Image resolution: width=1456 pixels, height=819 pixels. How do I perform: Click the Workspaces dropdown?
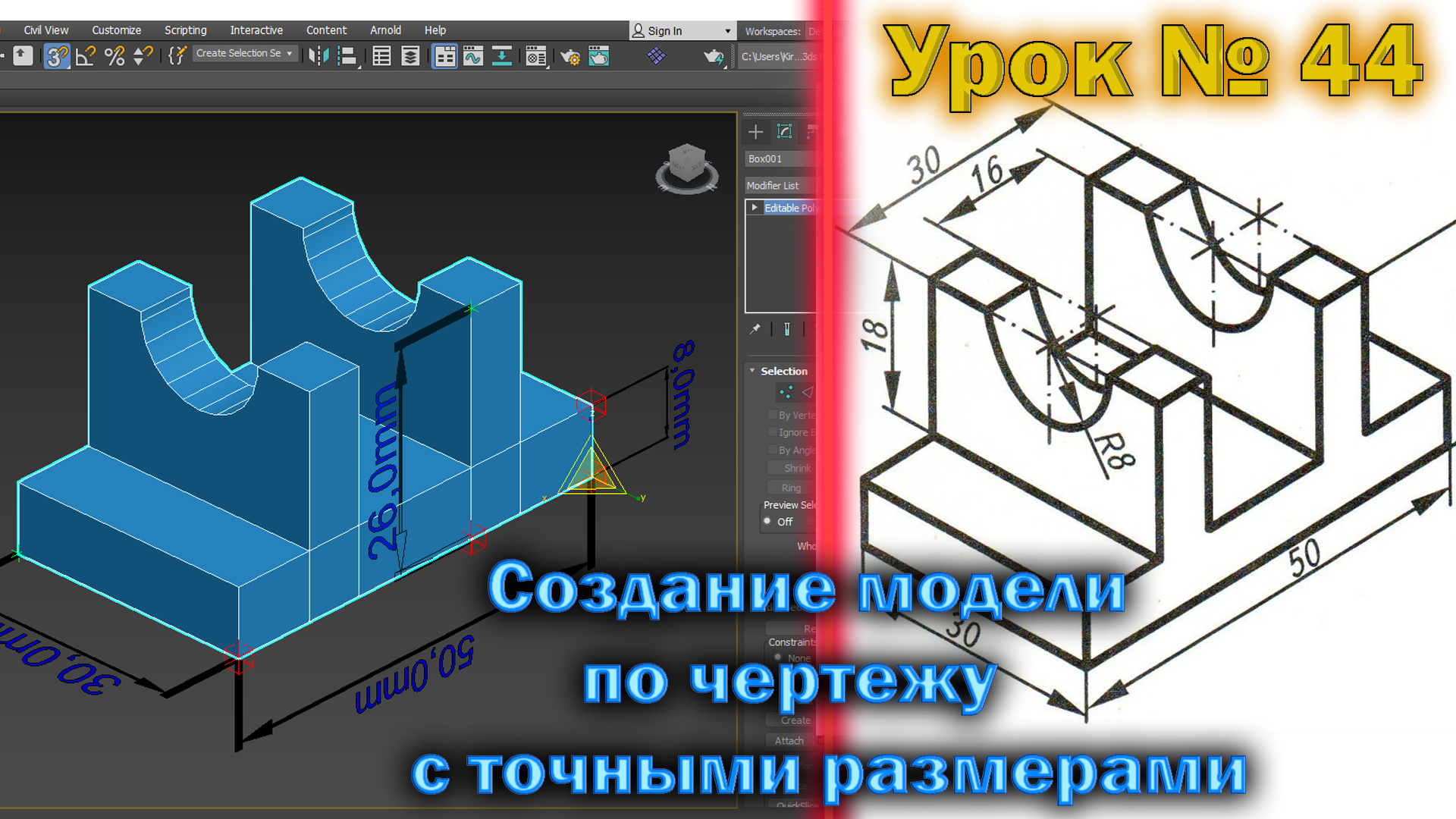pyautogui.click(x=819, y=32)
